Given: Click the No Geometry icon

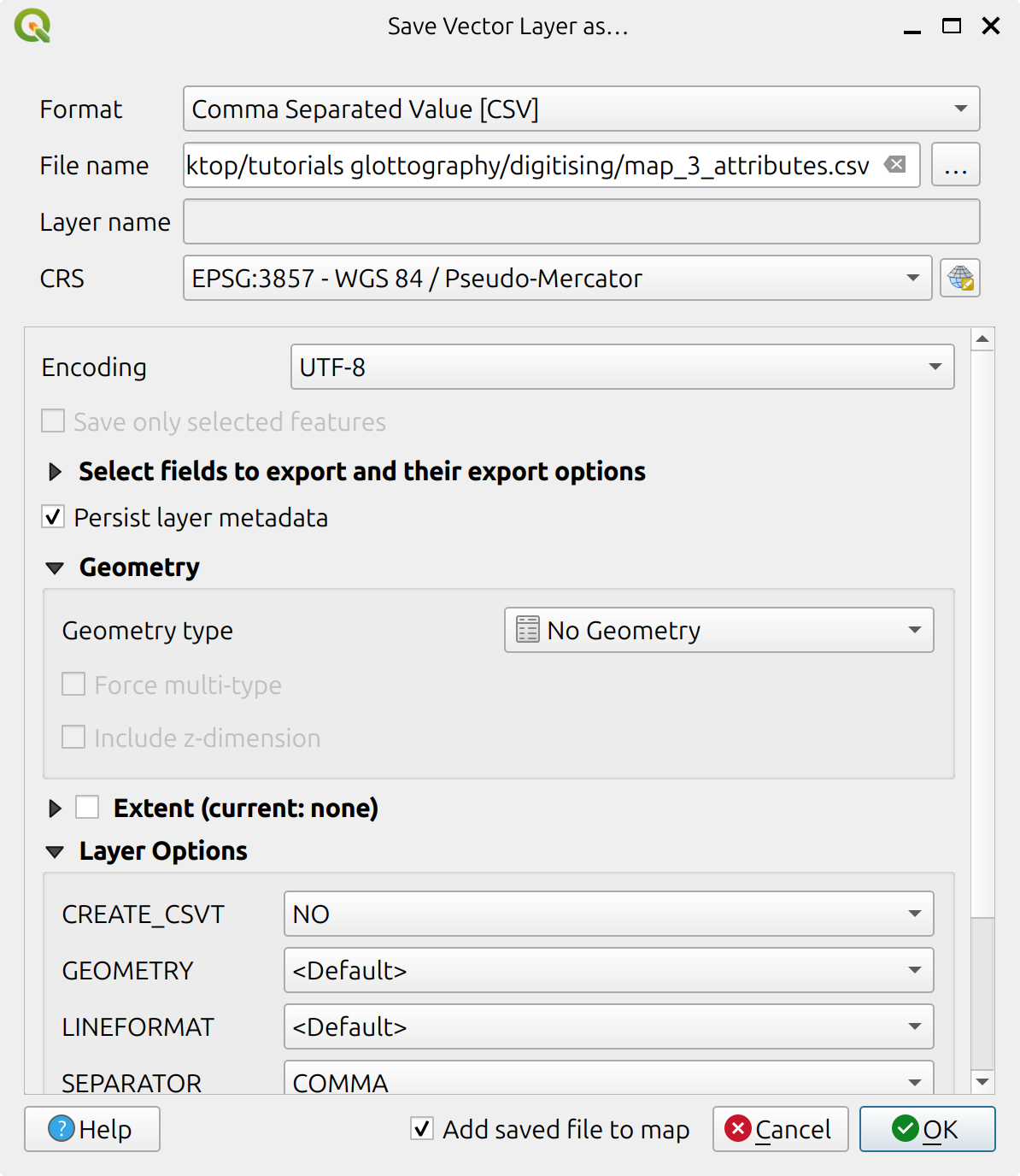Looking at the screenshot, I should point(528,630).
